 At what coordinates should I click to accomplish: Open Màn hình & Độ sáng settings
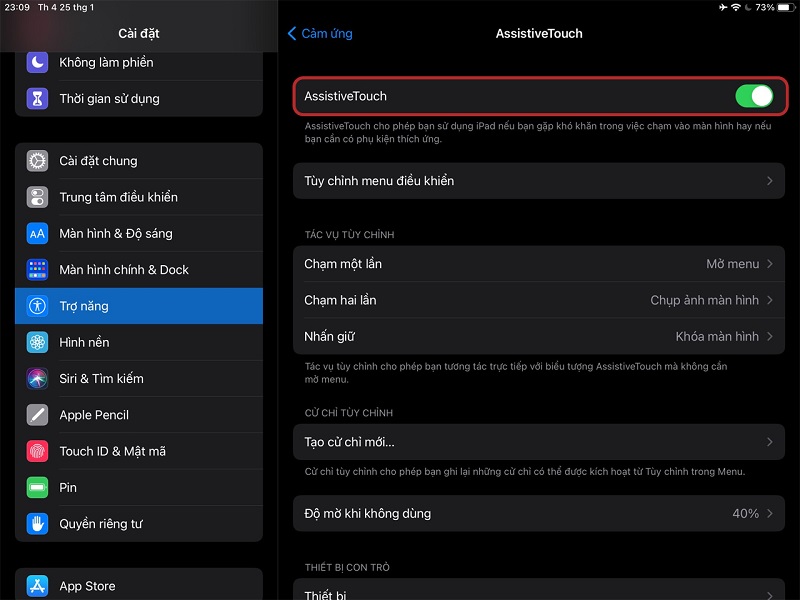click(139, 233)
